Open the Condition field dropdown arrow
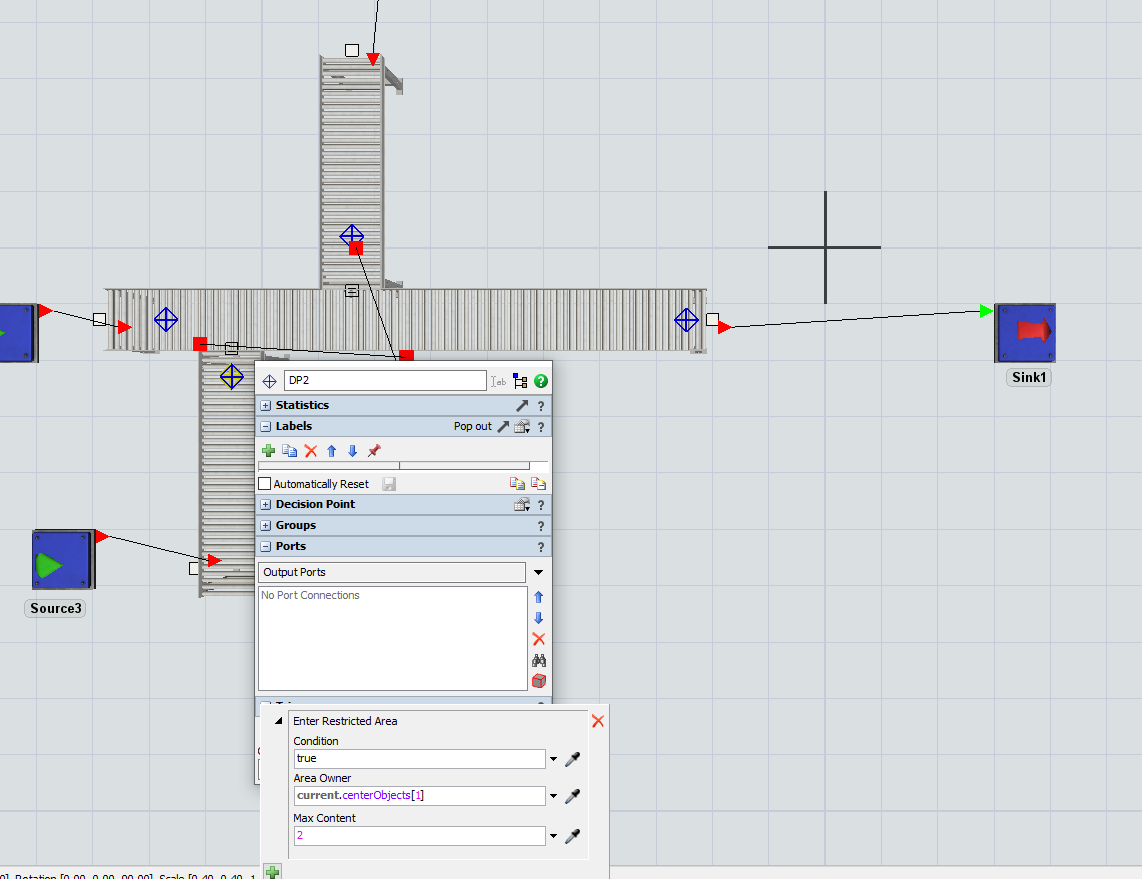 [554, 759]
